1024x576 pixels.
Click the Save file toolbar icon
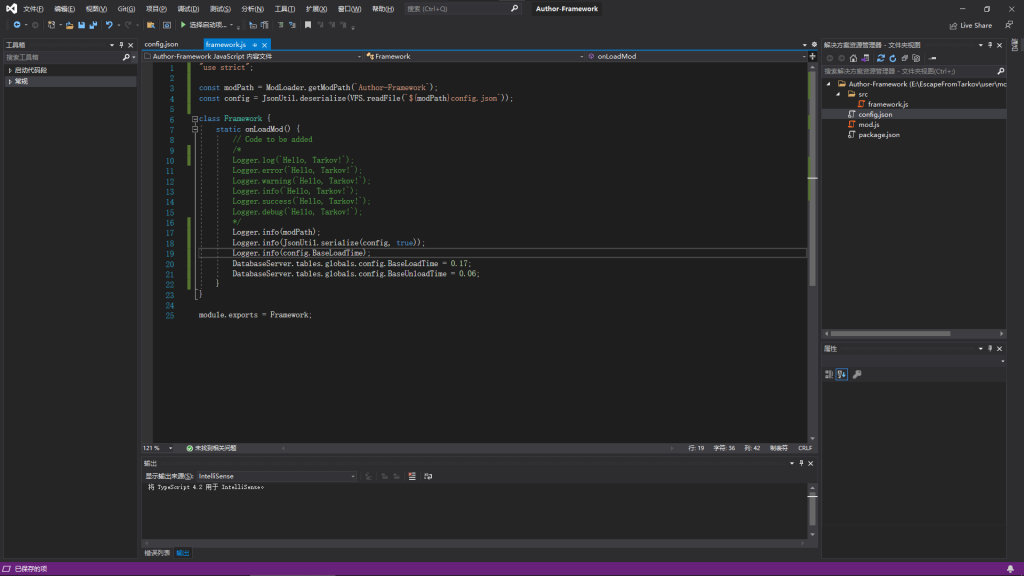pos(81,25)
